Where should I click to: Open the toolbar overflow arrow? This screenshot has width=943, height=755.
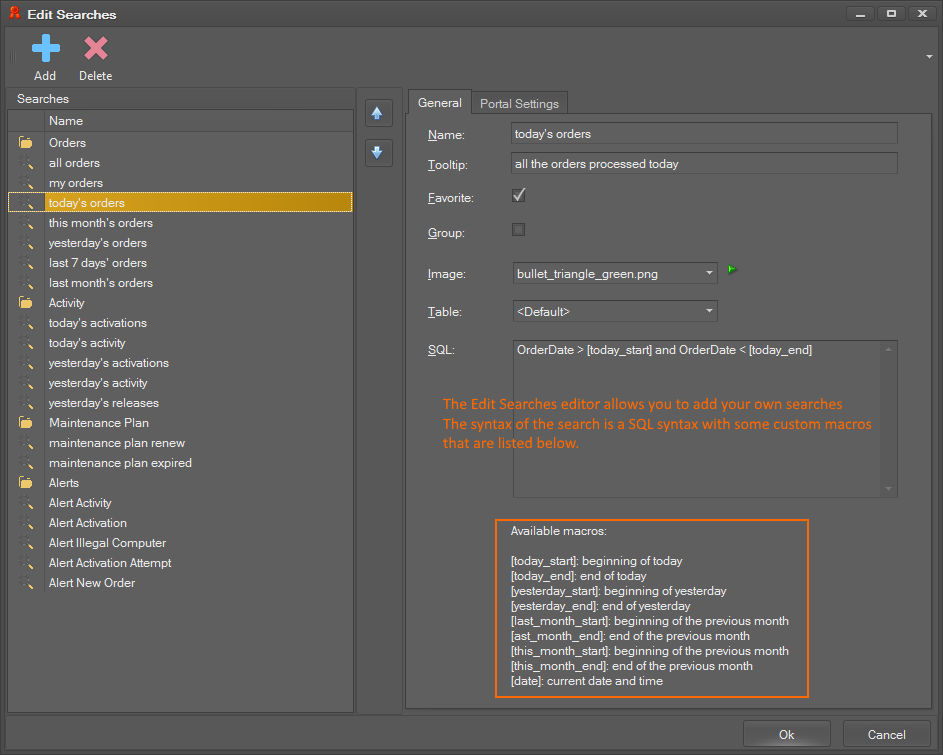pos(929,57)
